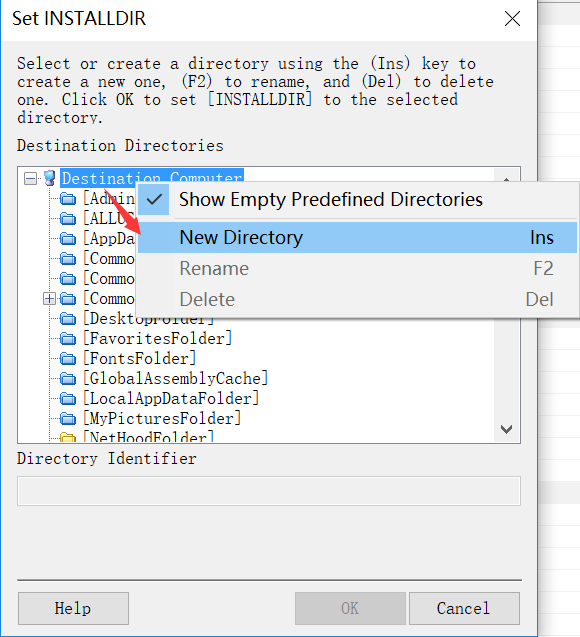Screen dimensions: 580x637
Task: Click the DesktopFolder folder icon
Action: pos(68,318)
